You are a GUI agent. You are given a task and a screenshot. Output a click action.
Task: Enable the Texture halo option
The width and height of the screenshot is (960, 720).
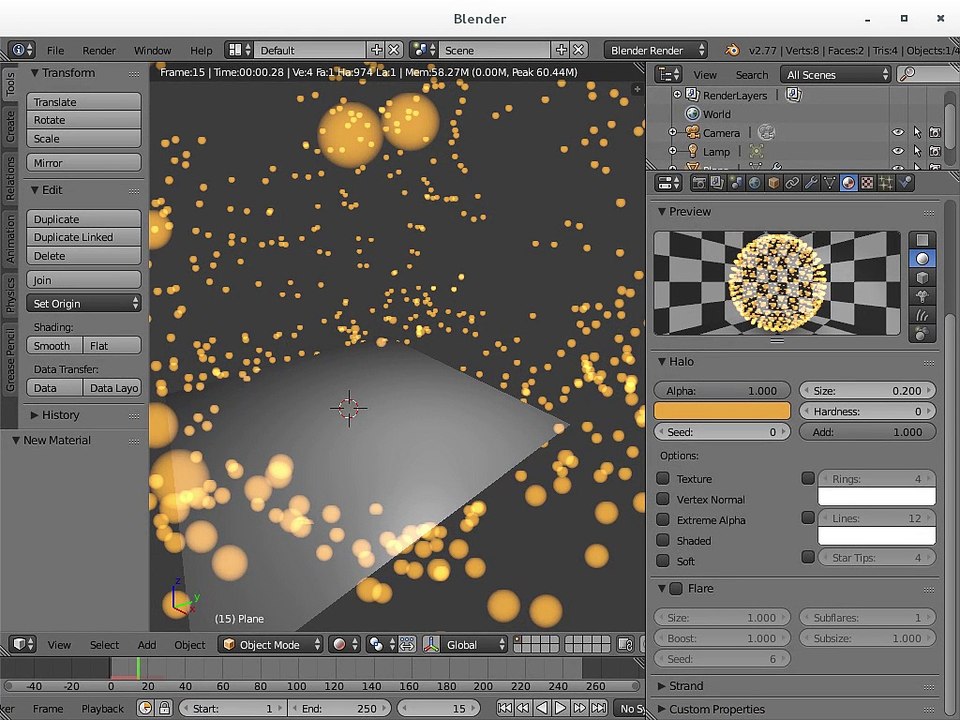(x=662, y=478)
